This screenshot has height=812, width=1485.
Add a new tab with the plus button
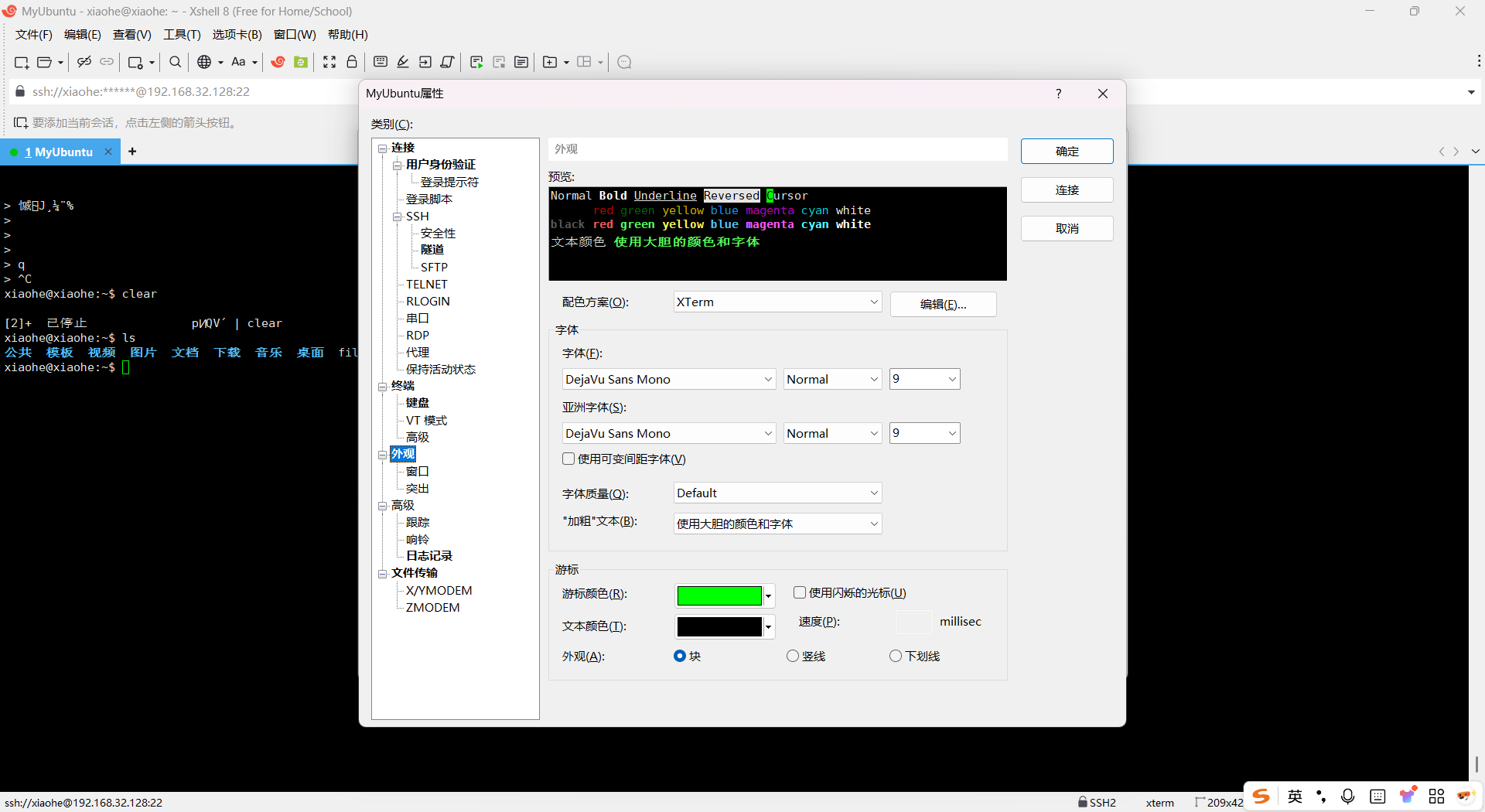click(x=132, y=152)
